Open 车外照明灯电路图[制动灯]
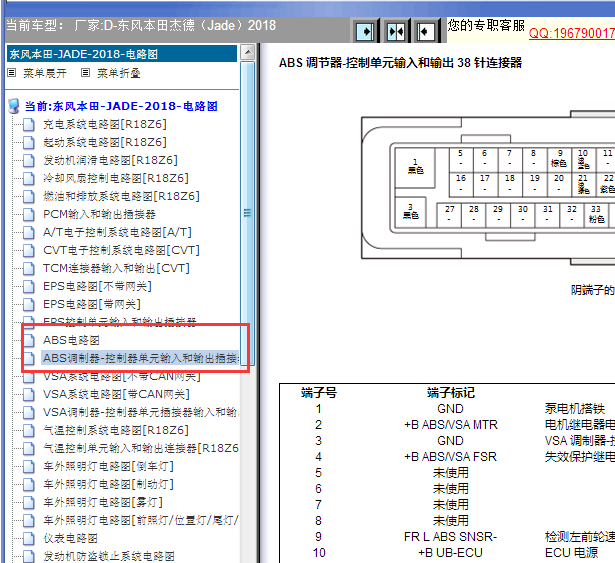 coord(108,485)
